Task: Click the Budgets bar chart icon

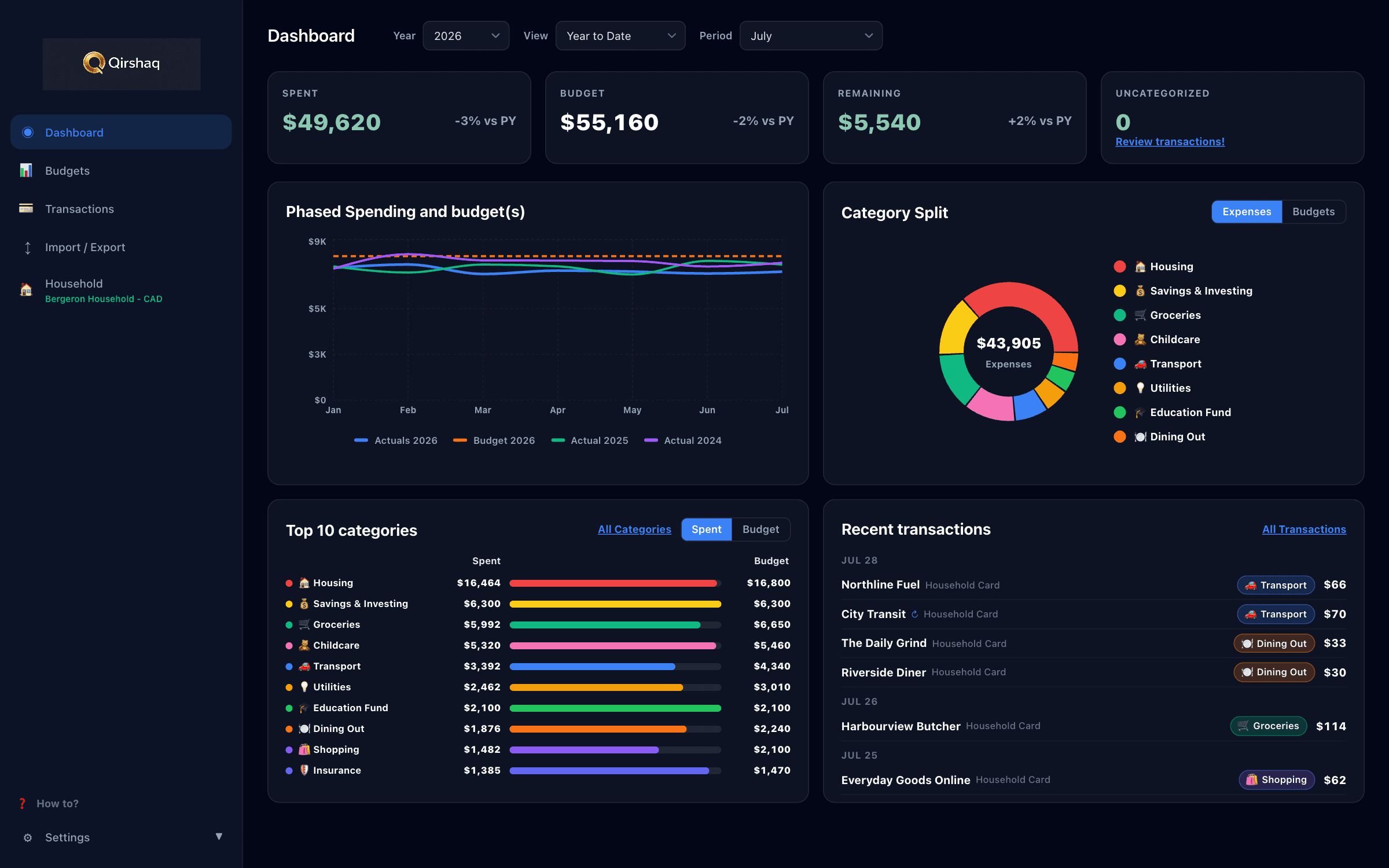Action: click(26, 170)
